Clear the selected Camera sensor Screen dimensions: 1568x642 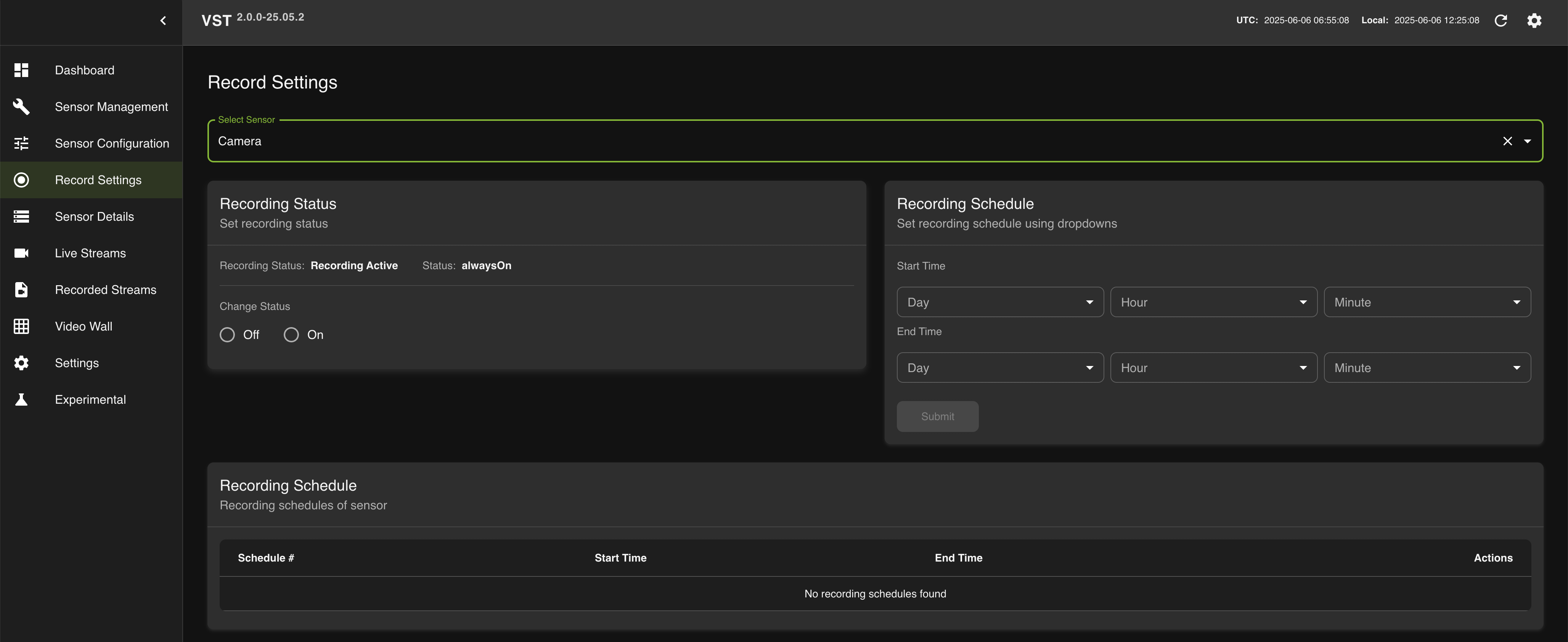pos(1507,141)
